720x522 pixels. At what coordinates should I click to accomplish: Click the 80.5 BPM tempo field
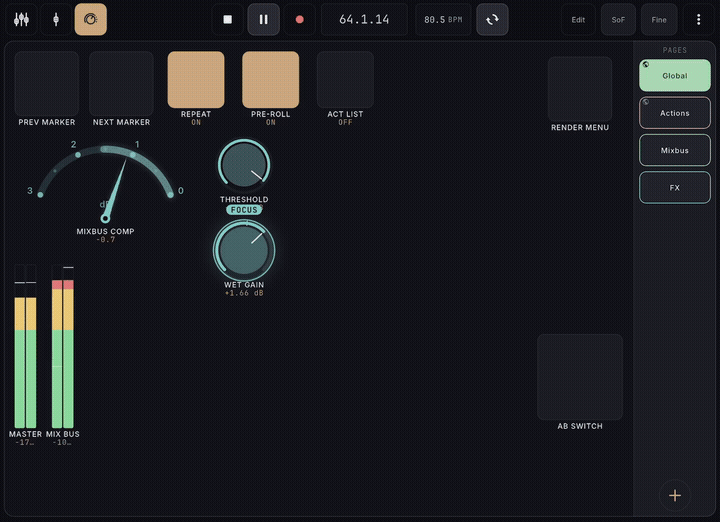(x=443, y=19)
